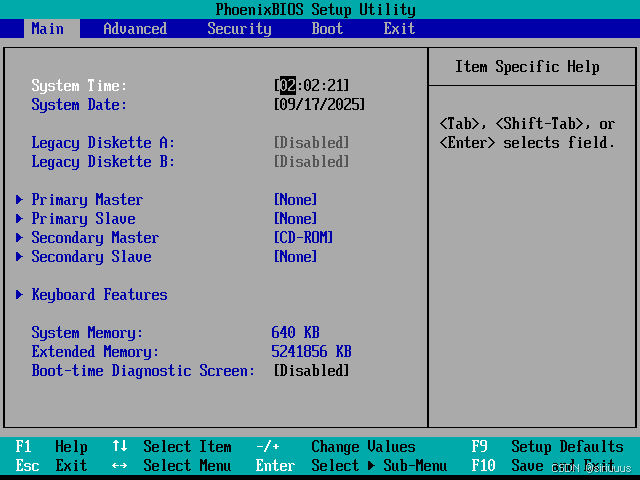Expand Secondary Master submenu arrow
This screenshot has width=640, height=480.
pos(19,238)
